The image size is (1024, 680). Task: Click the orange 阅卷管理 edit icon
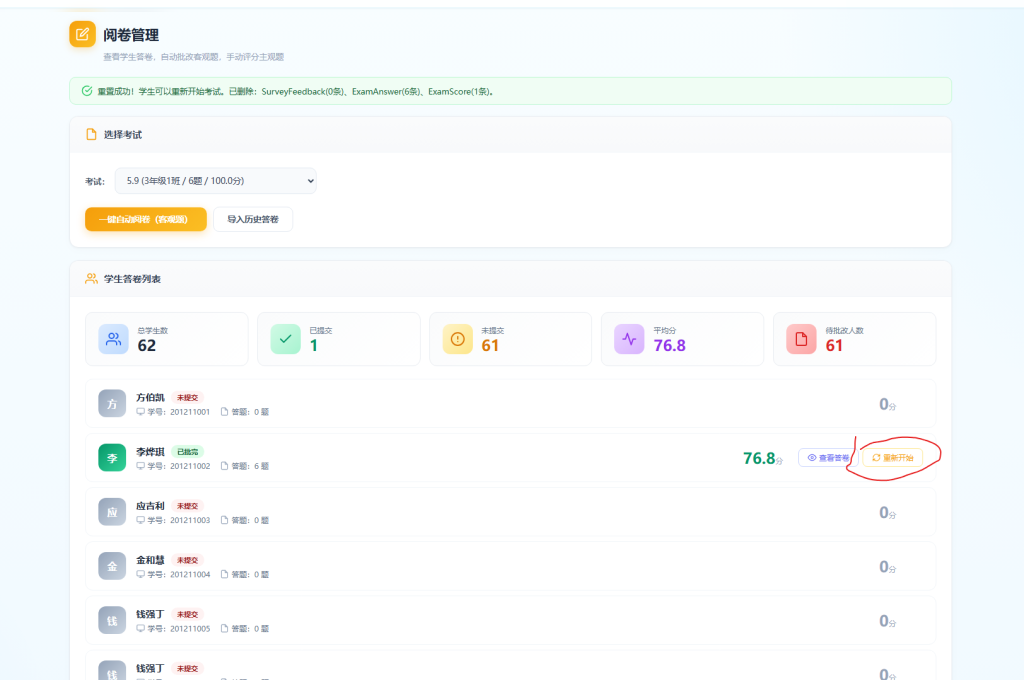point(82,34)
